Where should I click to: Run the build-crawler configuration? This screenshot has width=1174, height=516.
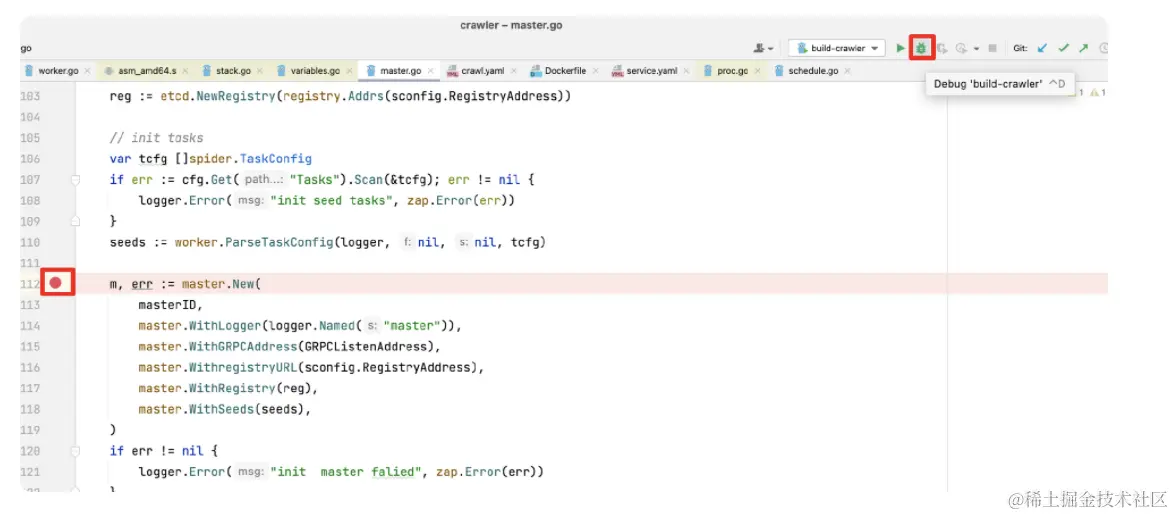tap(901, 48)
